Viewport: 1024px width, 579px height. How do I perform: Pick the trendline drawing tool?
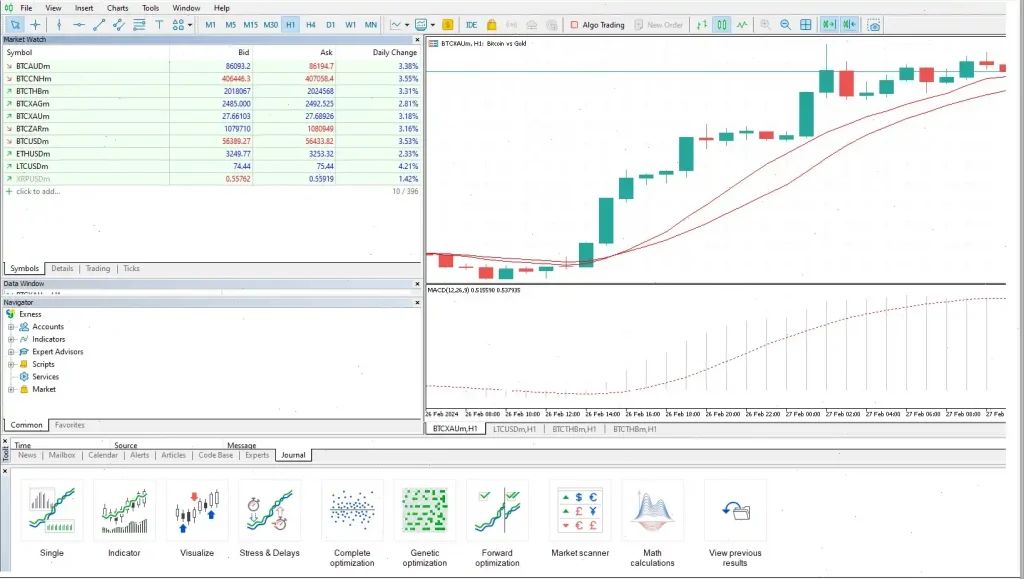[x=99, y=24]
